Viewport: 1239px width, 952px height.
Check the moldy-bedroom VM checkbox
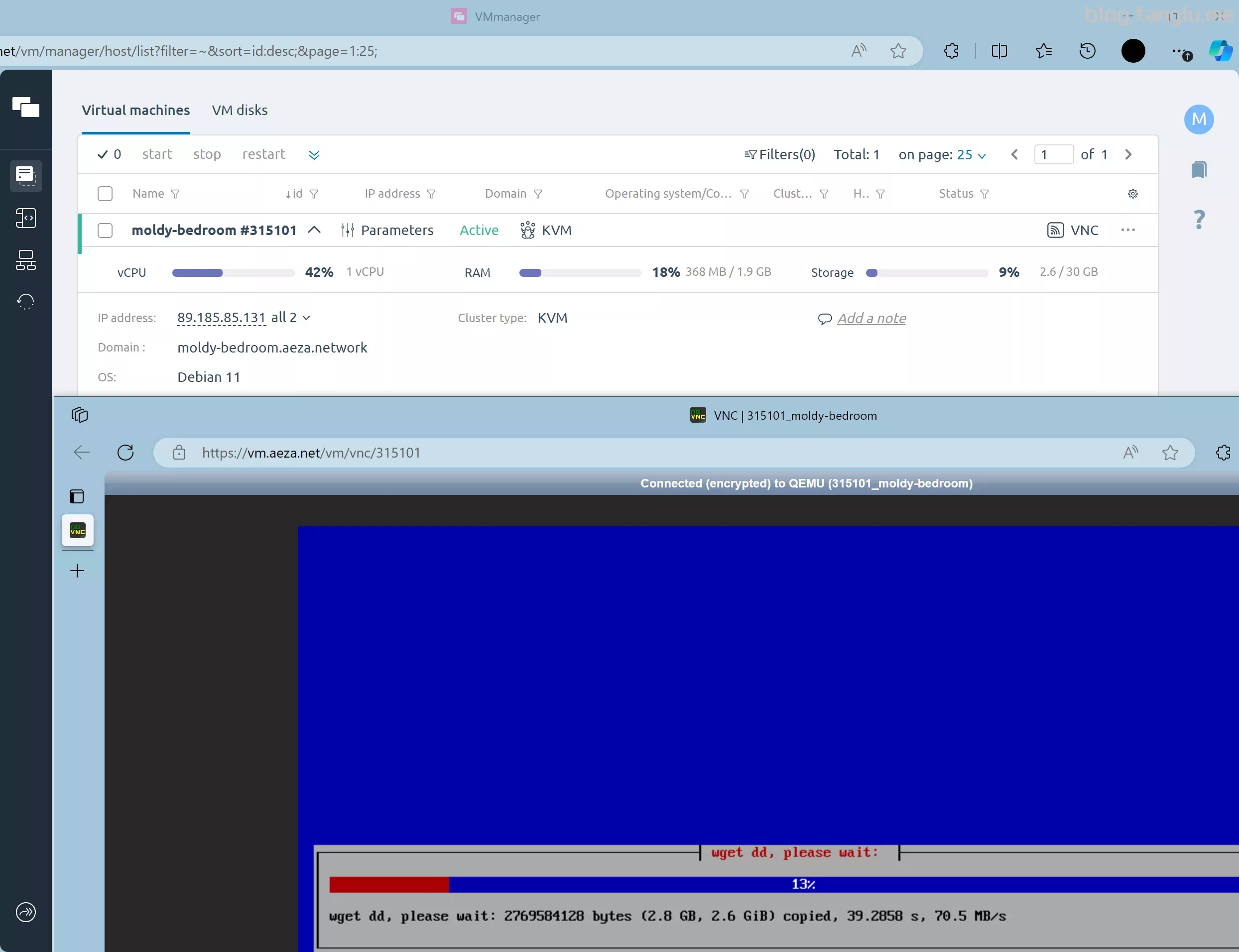(x=105, y=230)
